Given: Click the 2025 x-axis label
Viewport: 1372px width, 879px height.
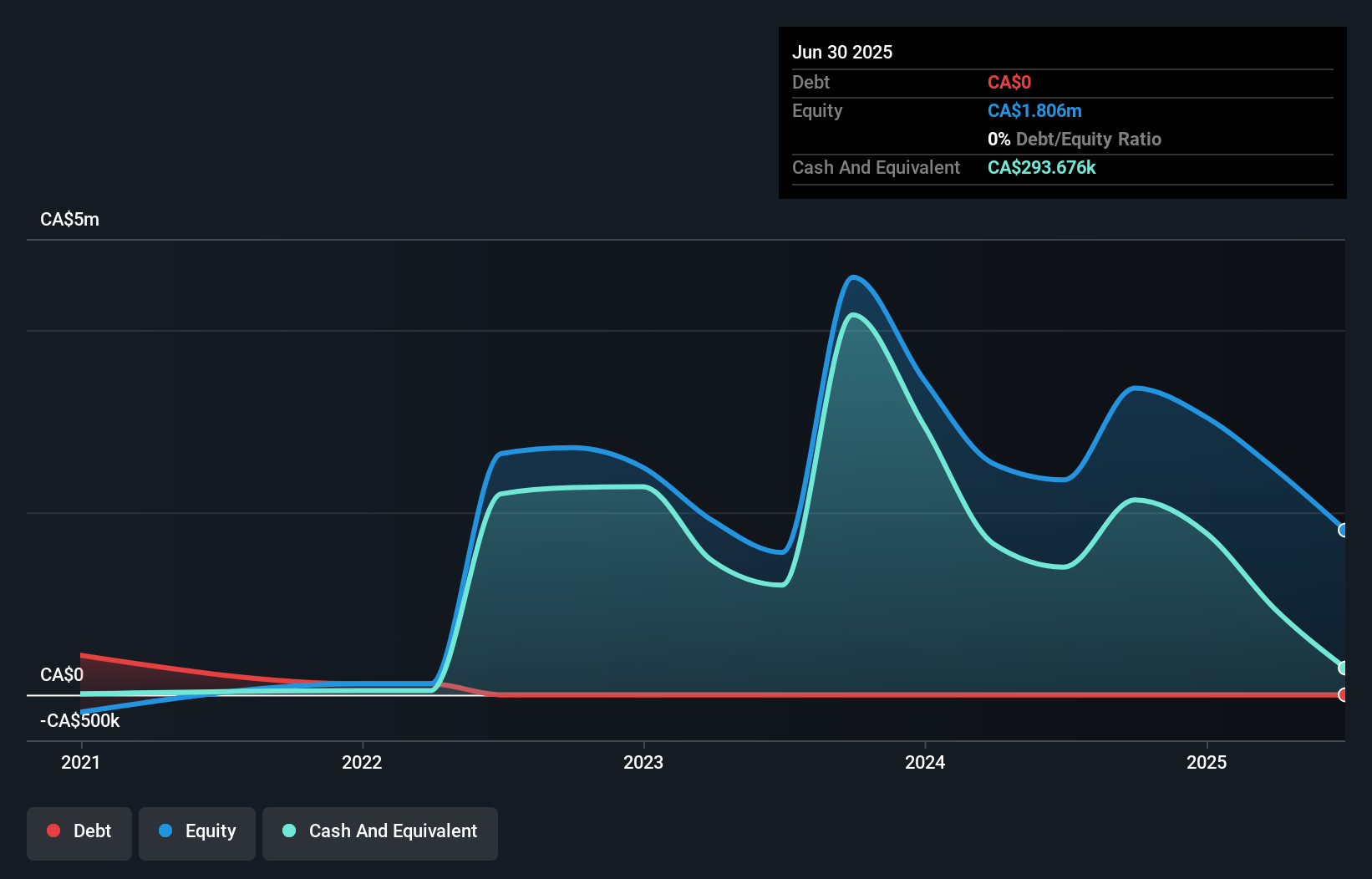Looking at the screenshot, I should (x=1207, y=762).
